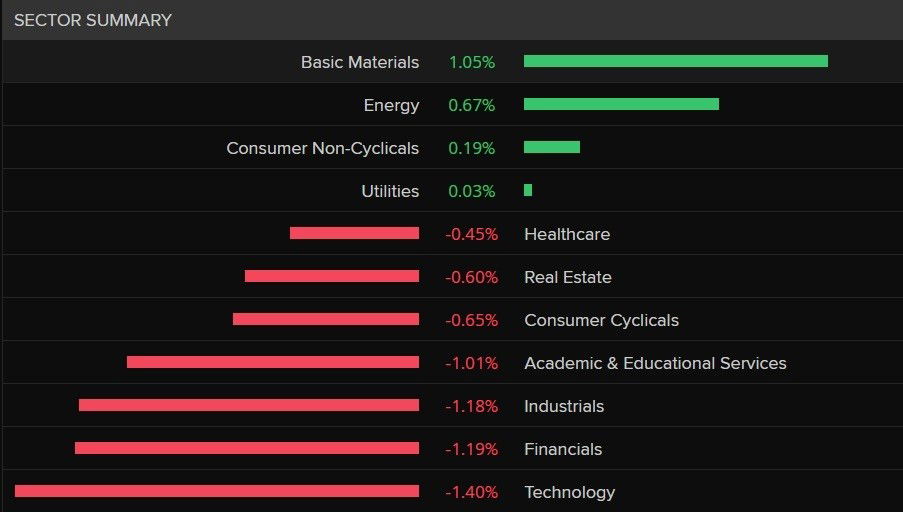
Task: Click the green Basic Materials bar
Action: (x=676, y=61)
